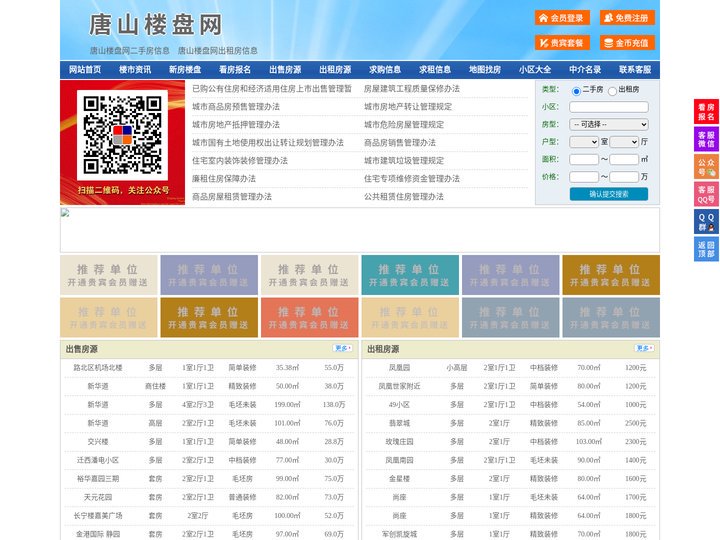Screen dimensions: 720x540
Task: Open 金星楼 rental listing
Action: click(x=399, y=478)
